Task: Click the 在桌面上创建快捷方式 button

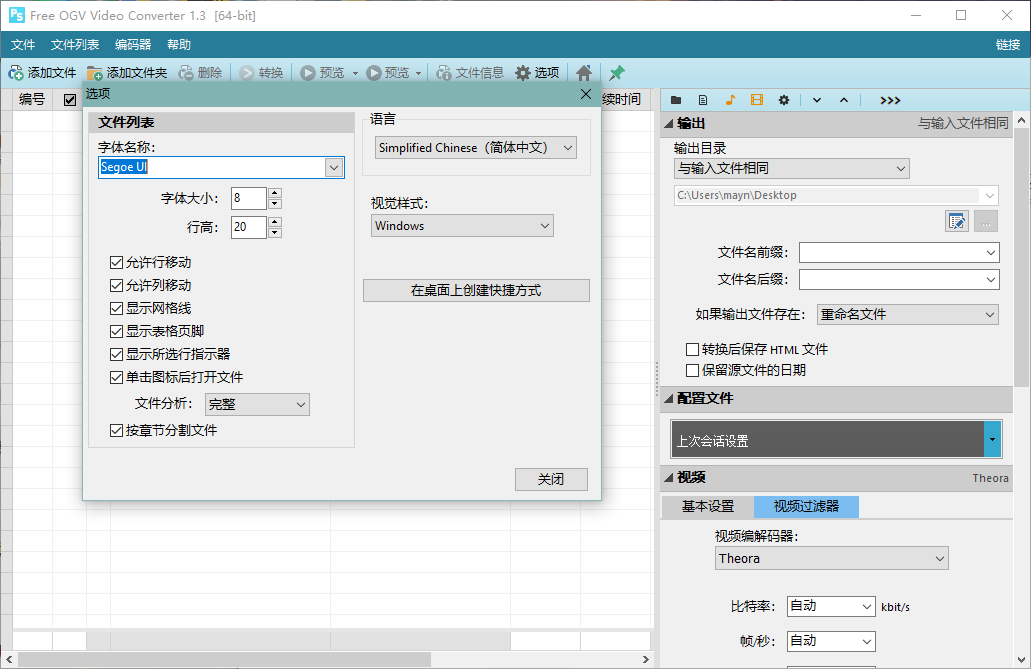Action: pyautogui.click(x=476, y=290)
